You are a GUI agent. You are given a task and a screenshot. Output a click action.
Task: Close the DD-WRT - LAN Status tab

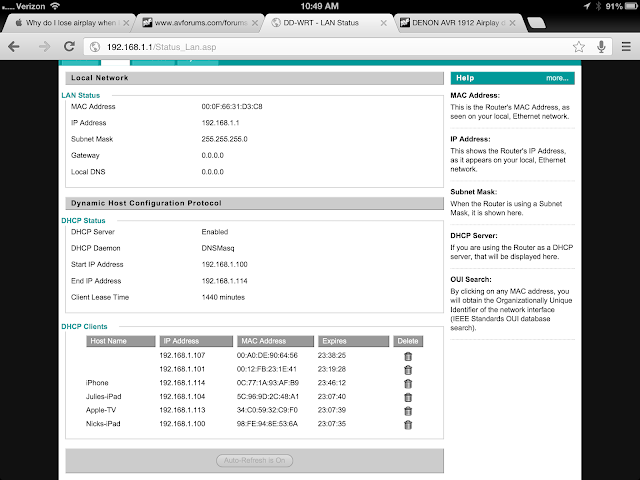(x=384, y=23)
